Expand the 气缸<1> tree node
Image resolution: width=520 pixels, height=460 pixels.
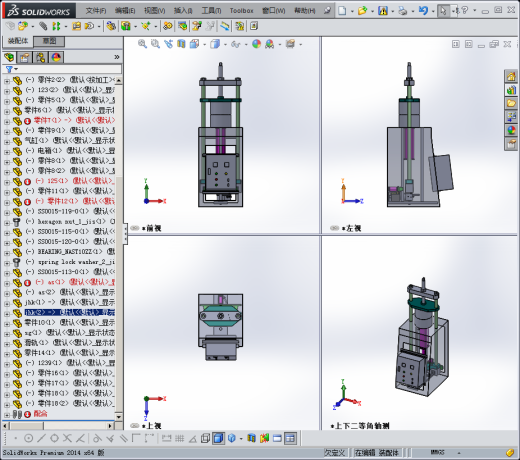[7, 141]
